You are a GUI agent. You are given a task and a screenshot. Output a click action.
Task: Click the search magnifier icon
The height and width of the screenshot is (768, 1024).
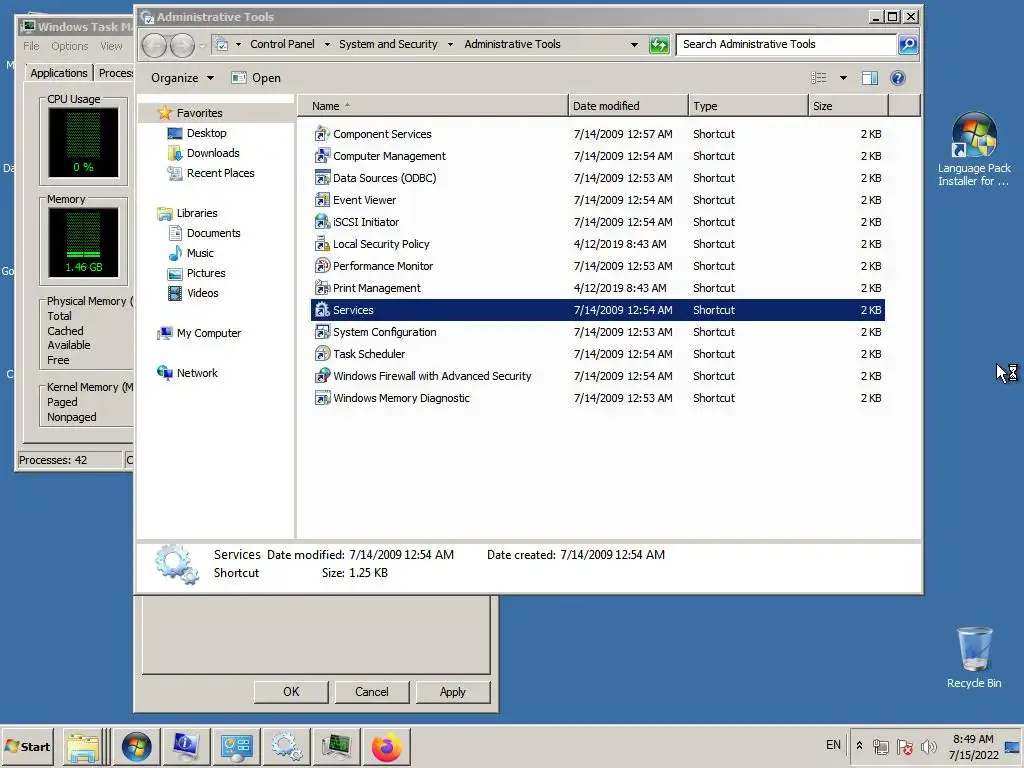pyautogui.click(x=908, y=44)
